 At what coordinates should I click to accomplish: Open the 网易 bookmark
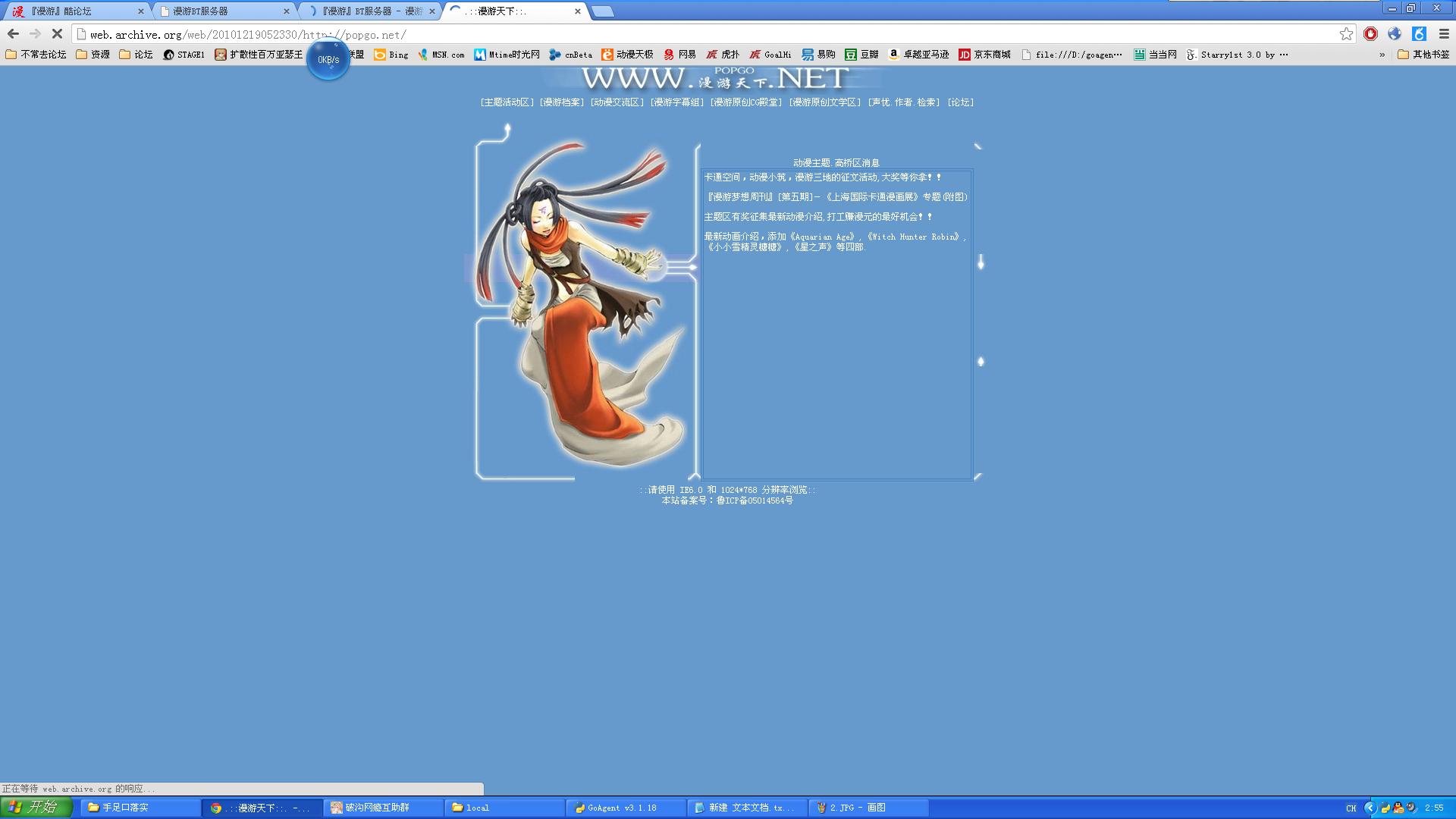click(x=679, y=55)
